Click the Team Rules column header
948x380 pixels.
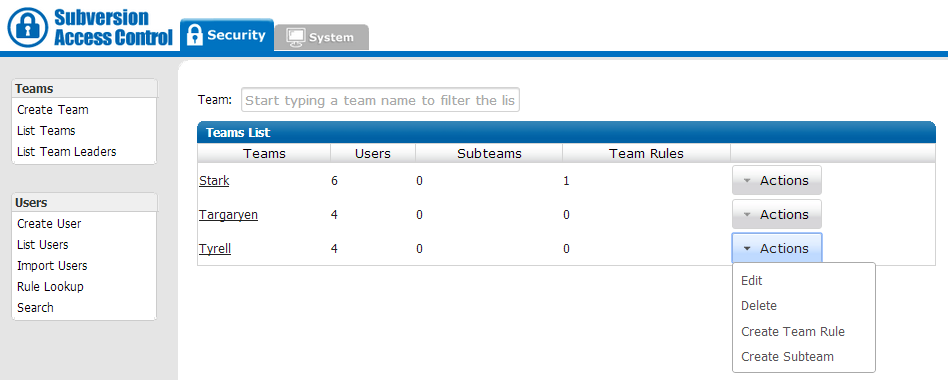tap(646, 153)
